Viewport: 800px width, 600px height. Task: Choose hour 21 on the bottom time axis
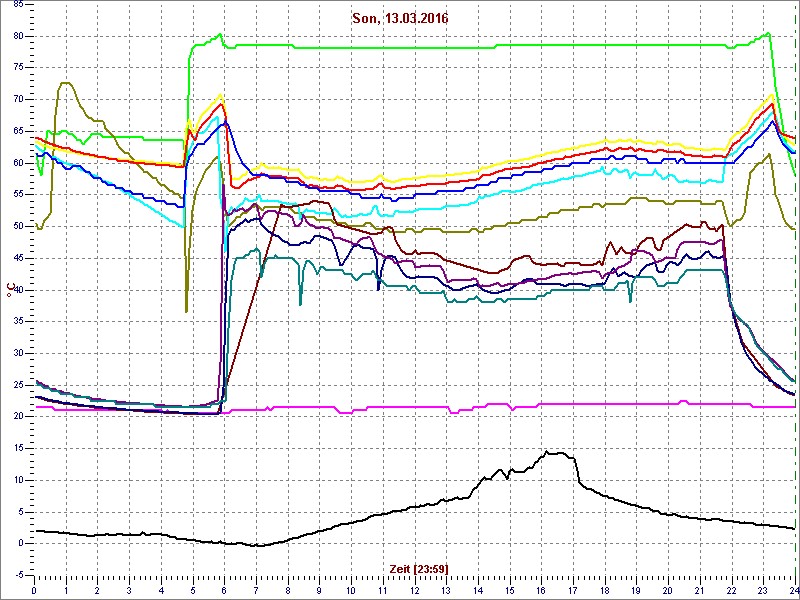pyautogui.click(x=699, y=591)
